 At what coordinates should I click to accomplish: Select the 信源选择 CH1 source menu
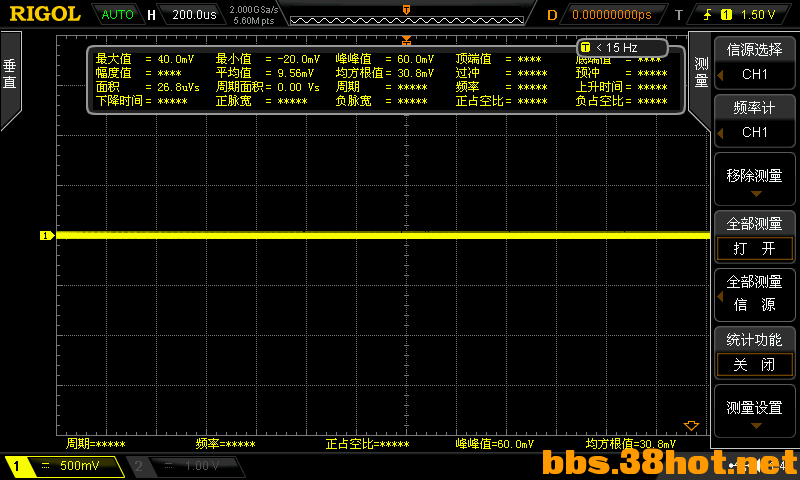(x=754, y=62)
